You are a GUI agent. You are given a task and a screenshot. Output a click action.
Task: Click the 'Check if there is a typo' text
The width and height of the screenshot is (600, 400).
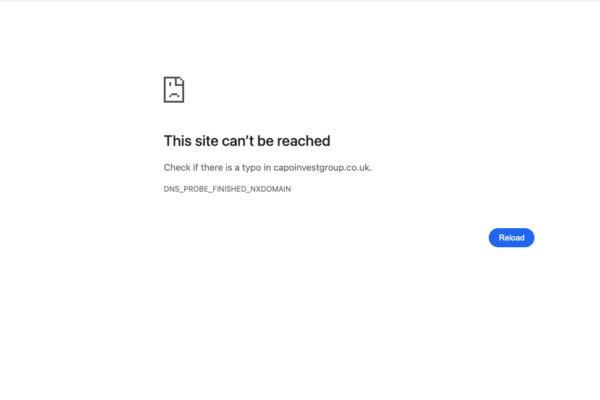212,168
